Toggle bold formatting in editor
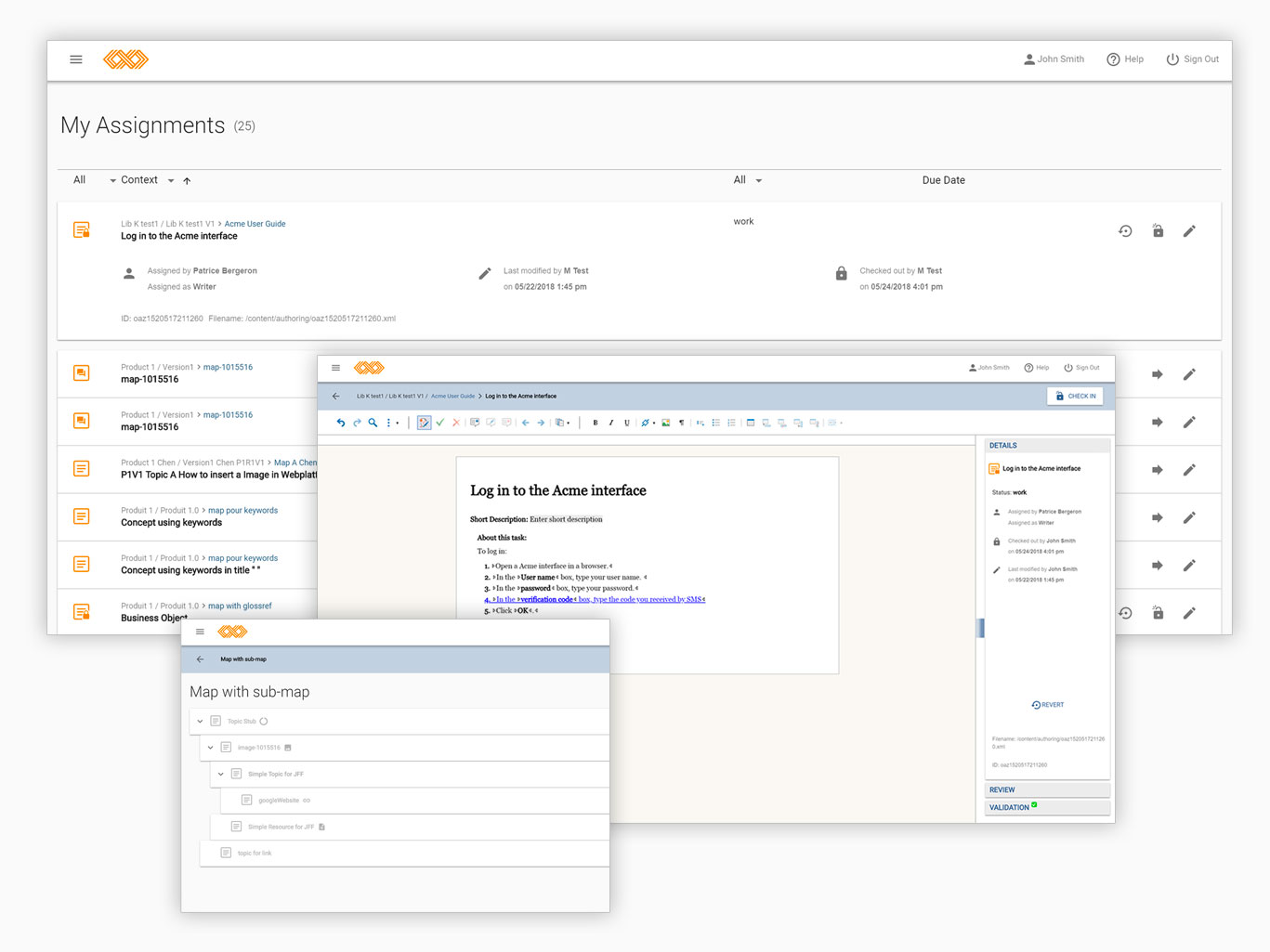The height and width of the screenshot is (952, 1270). (x=596, y=423)
